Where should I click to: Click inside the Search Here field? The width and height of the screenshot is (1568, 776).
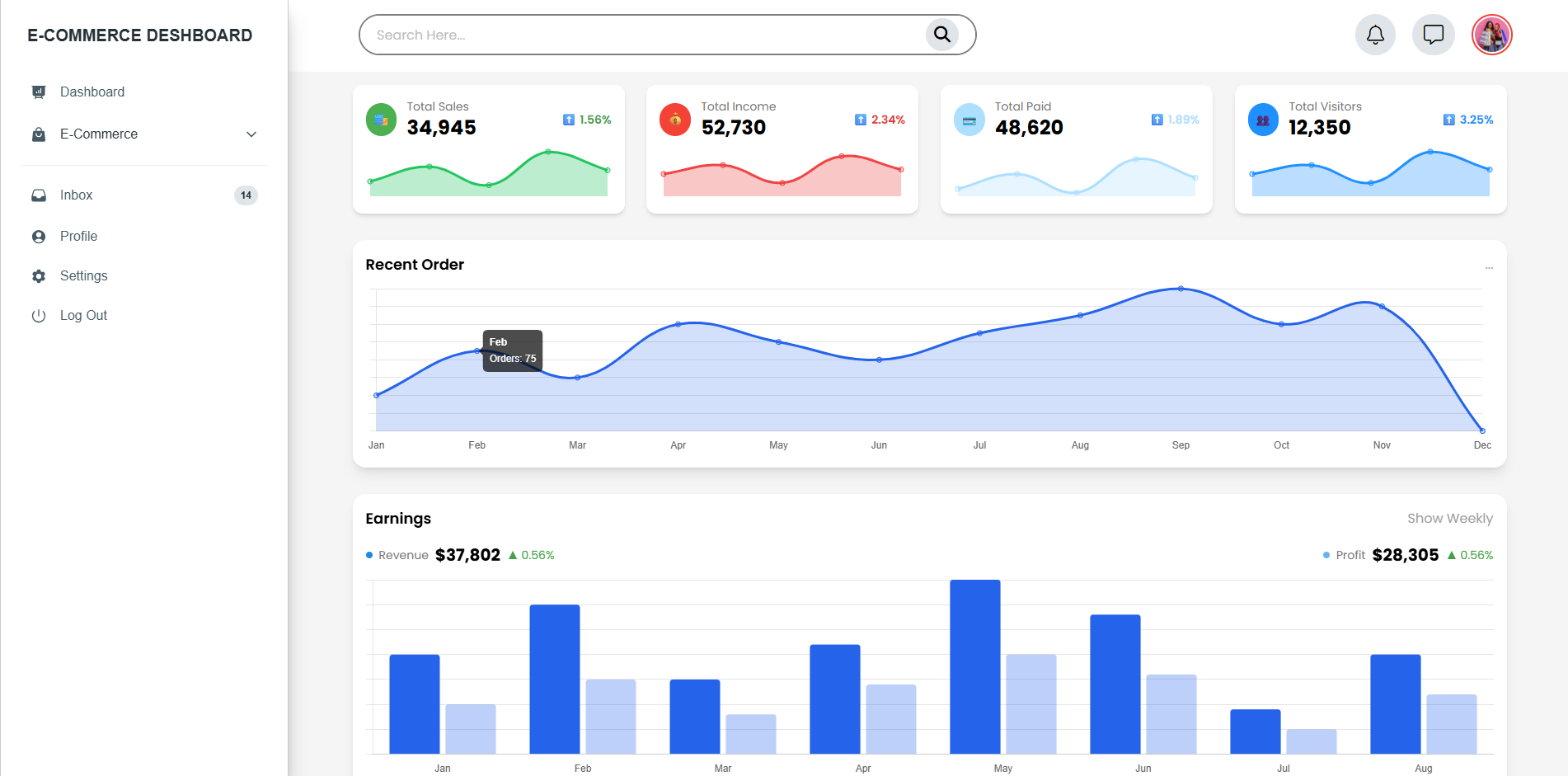click(577, 35)
